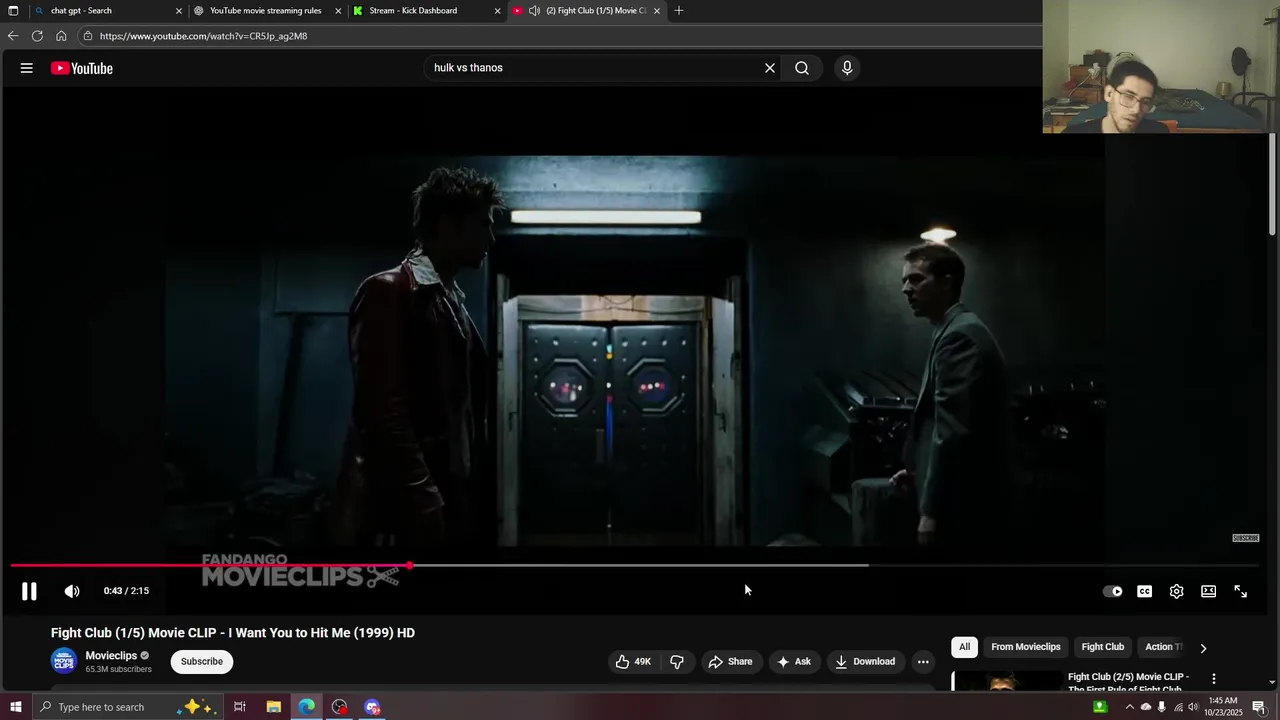Open Task View on taskbar
The height and width of the screenshot is (720, 1280).
[x=240, y=707]
